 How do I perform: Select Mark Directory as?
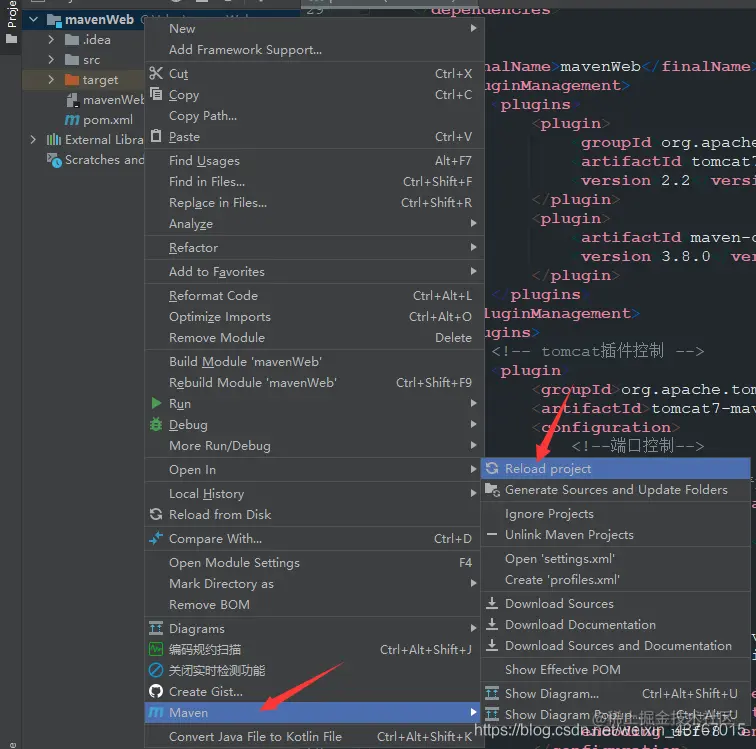tap(313, 584)
